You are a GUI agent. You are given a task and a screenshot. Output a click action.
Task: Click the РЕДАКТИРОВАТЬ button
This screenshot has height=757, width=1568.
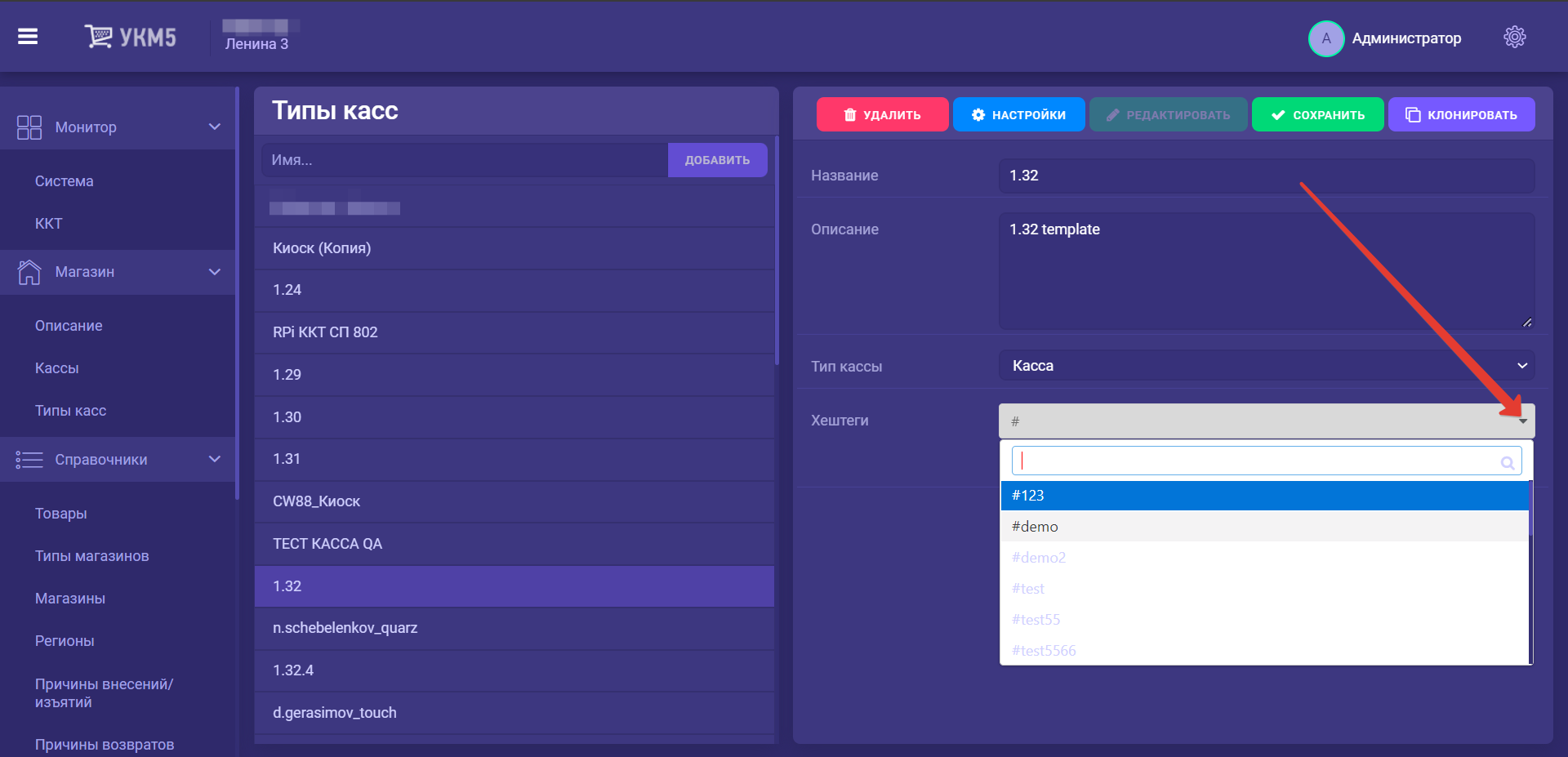click(1168, 115)
